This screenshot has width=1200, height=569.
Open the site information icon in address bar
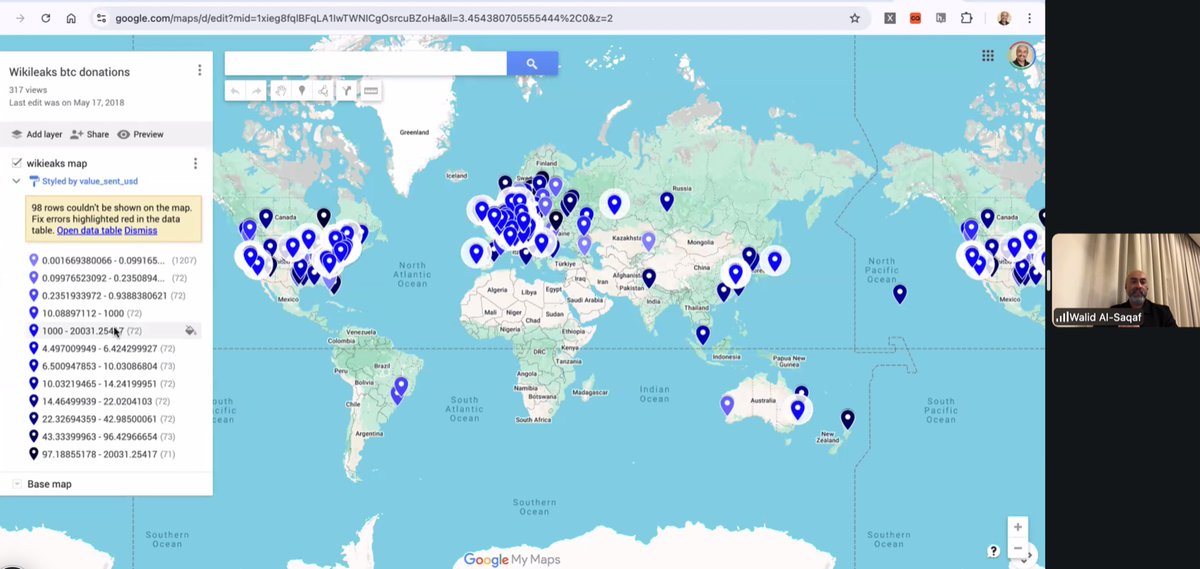(100, 18)
